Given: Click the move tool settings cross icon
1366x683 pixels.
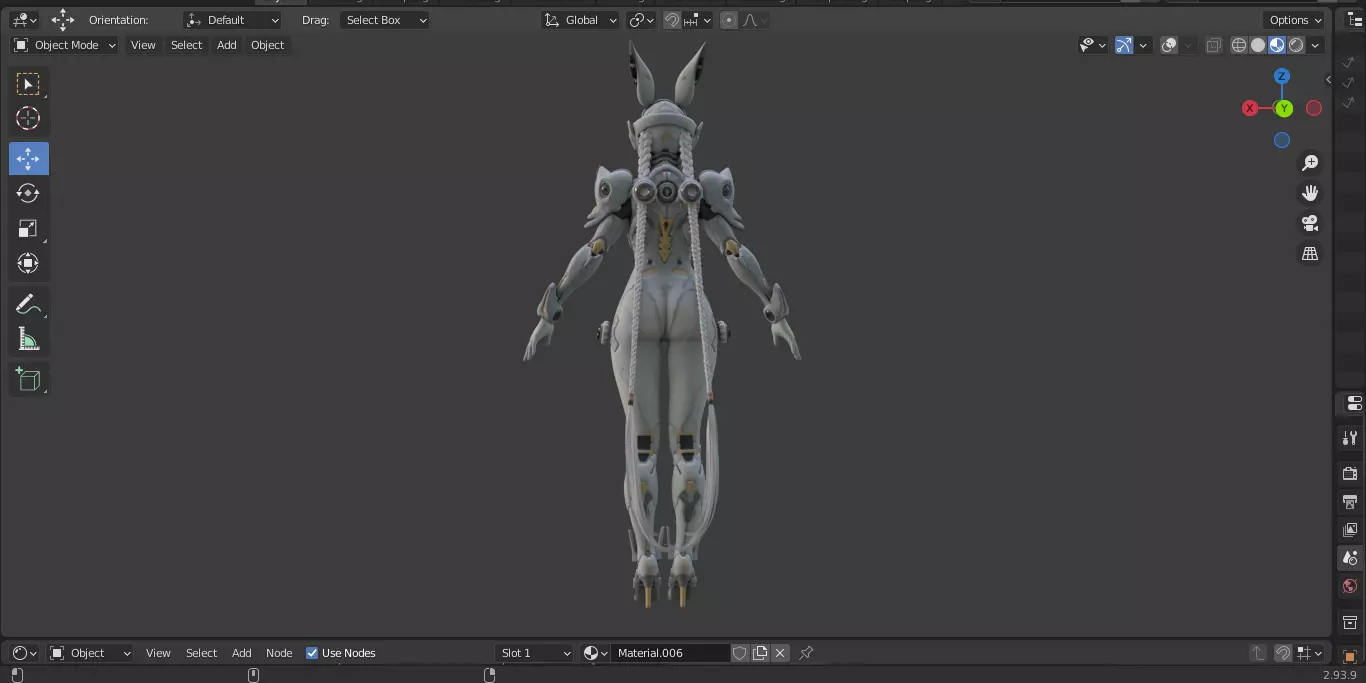Looking at the screenshot, I should [63, 20].
